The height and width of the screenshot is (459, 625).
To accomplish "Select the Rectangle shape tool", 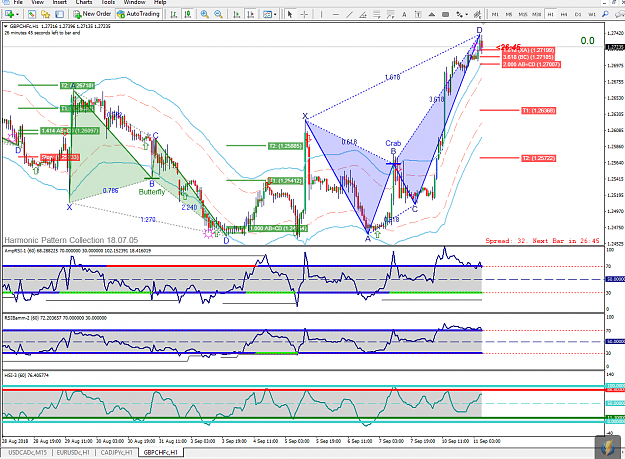I will tap(446, 14).
